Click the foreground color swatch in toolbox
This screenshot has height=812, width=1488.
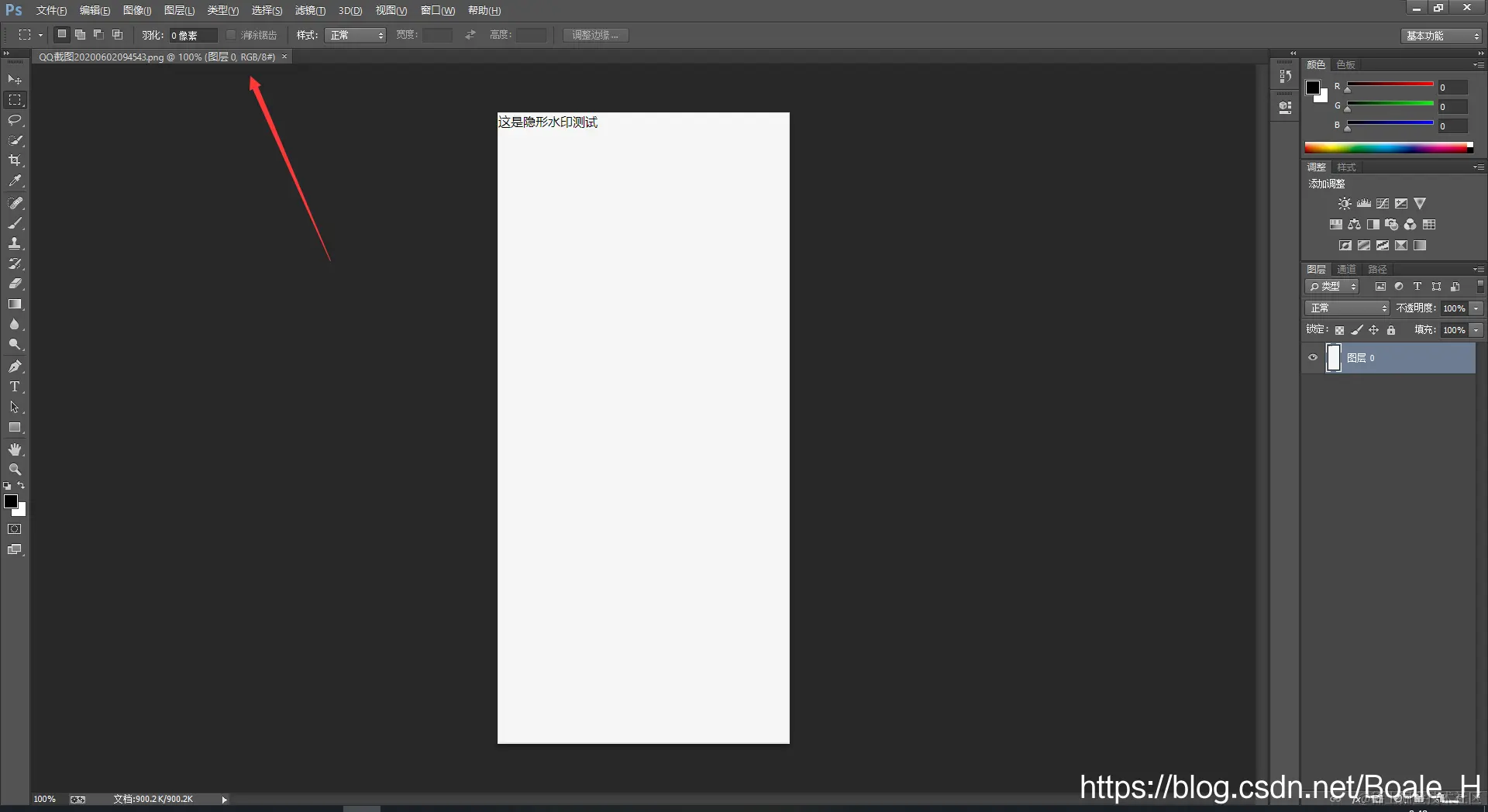[x=11, y=501]
